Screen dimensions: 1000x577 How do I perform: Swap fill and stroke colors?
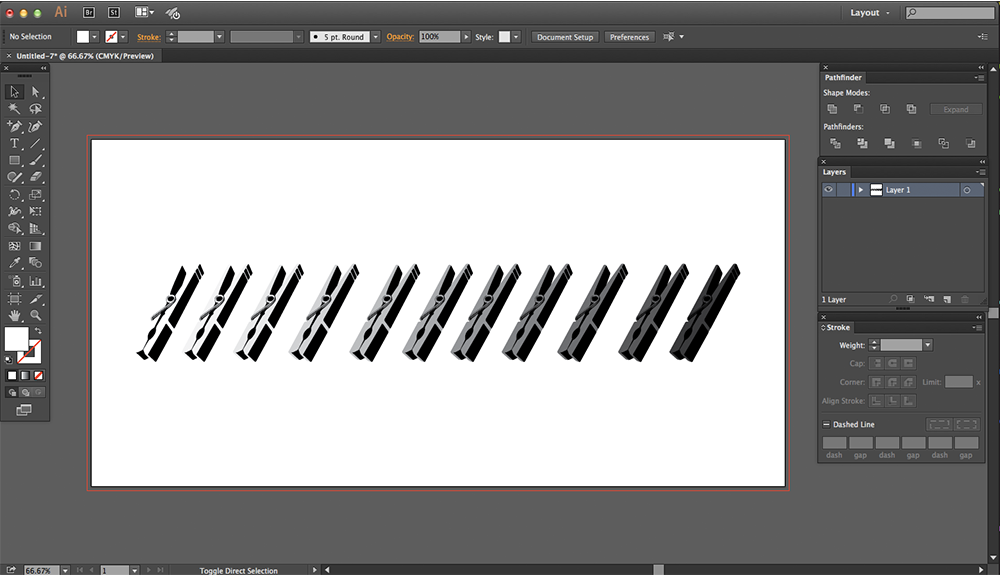[x=38, y=331]
